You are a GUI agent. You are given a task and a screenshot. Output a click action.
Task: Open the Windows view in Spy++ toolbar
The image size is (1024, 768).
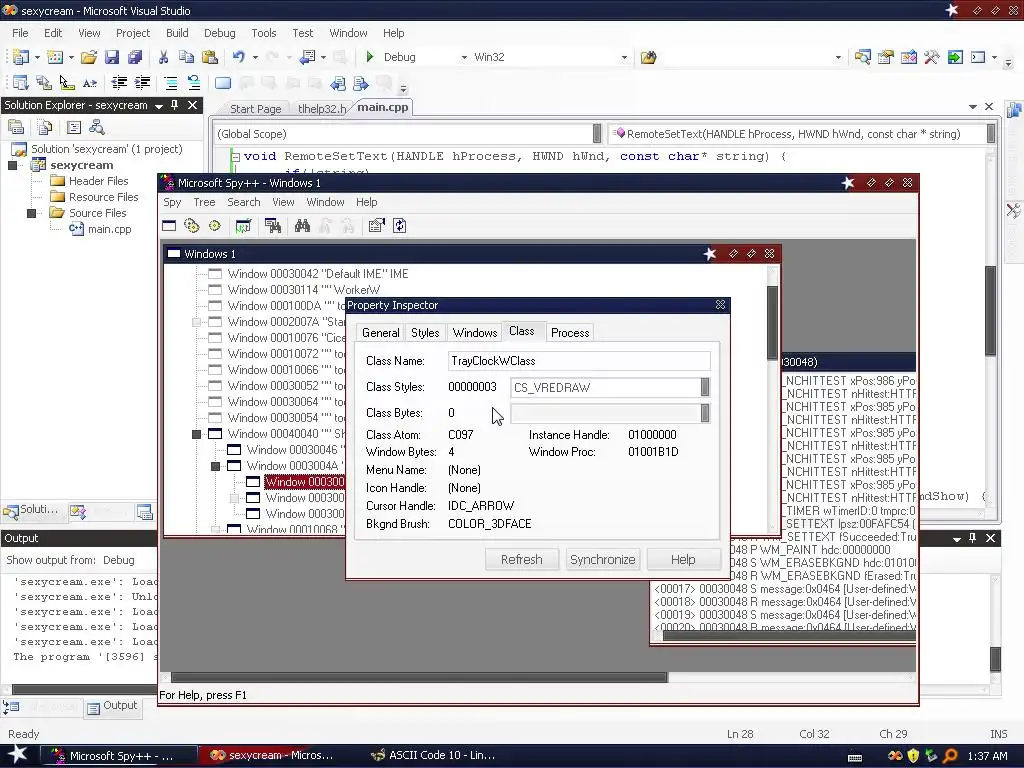pyautogui.click(x=169, y=226)
